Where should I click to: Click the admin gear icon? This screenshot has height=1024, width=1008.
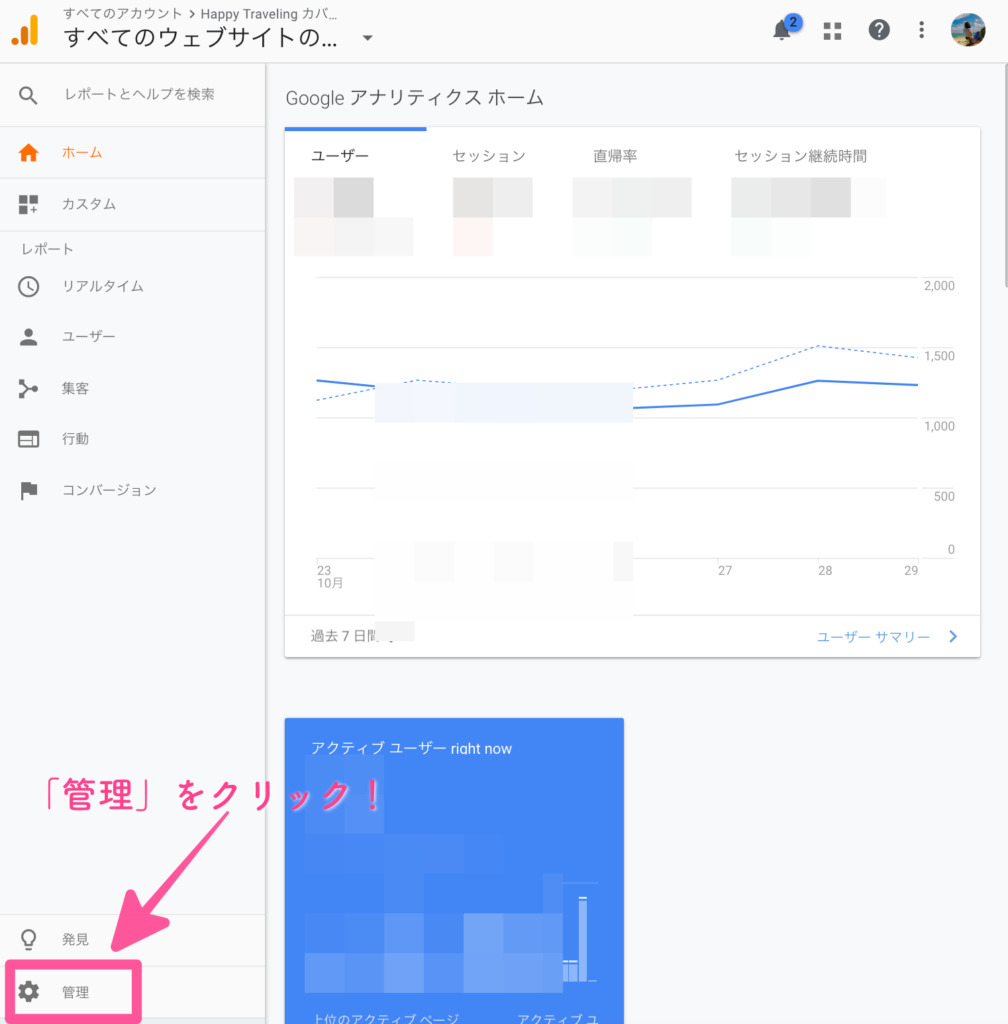click(x=28, y=991)
